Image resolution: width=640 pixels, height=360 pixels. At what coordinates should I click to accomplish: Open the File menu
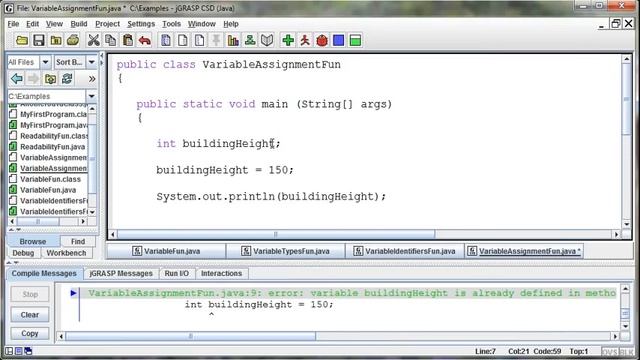coord(13,24)
